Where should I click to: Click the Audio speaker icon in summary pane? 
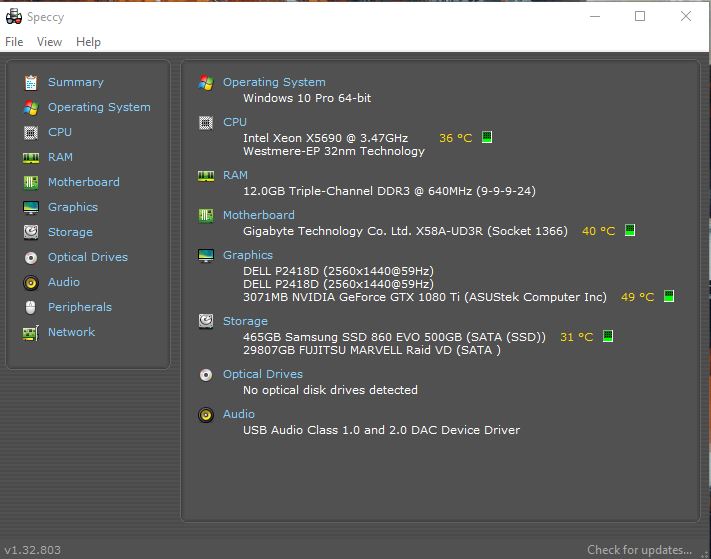pyautogui.click(x=206, y=415)
